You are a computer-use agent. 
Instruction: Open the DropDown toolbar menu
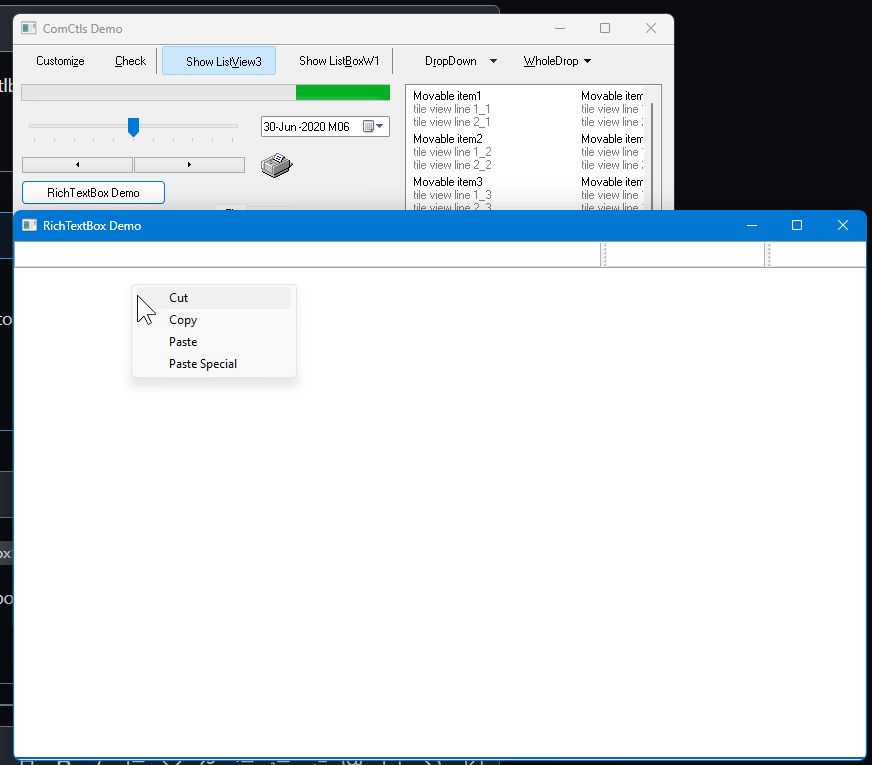coord(458,60)
